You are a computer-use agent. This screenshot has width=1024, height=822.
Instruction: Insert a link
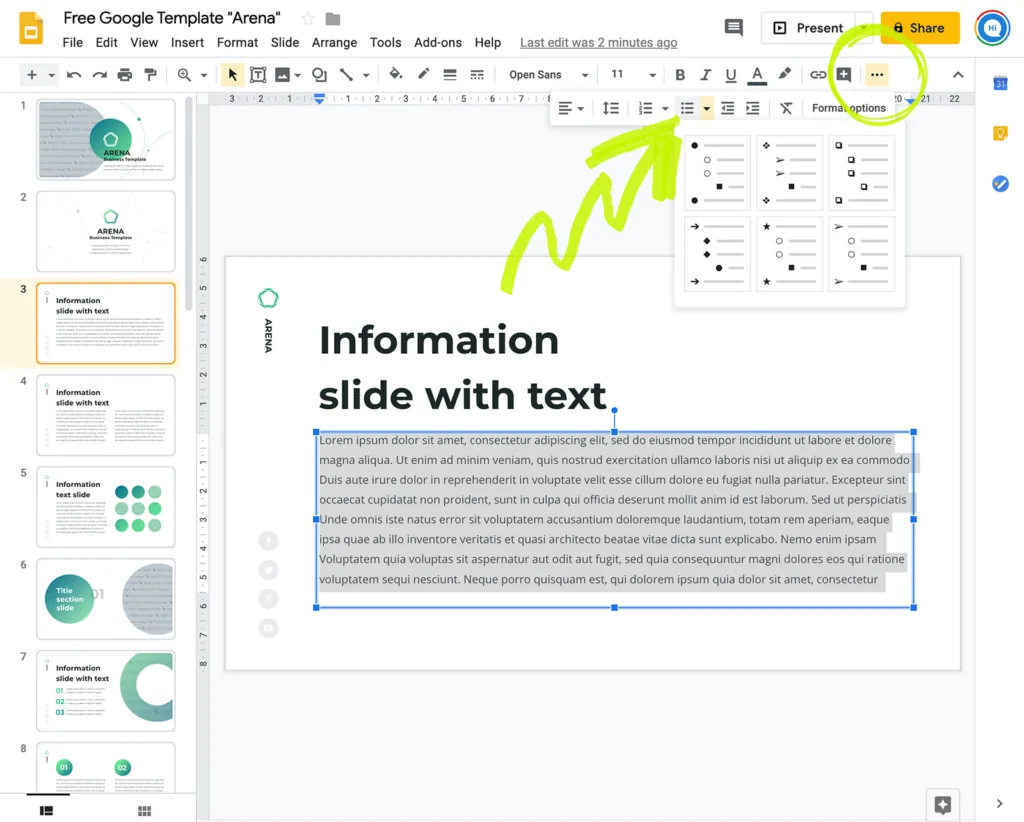point(818,75)
